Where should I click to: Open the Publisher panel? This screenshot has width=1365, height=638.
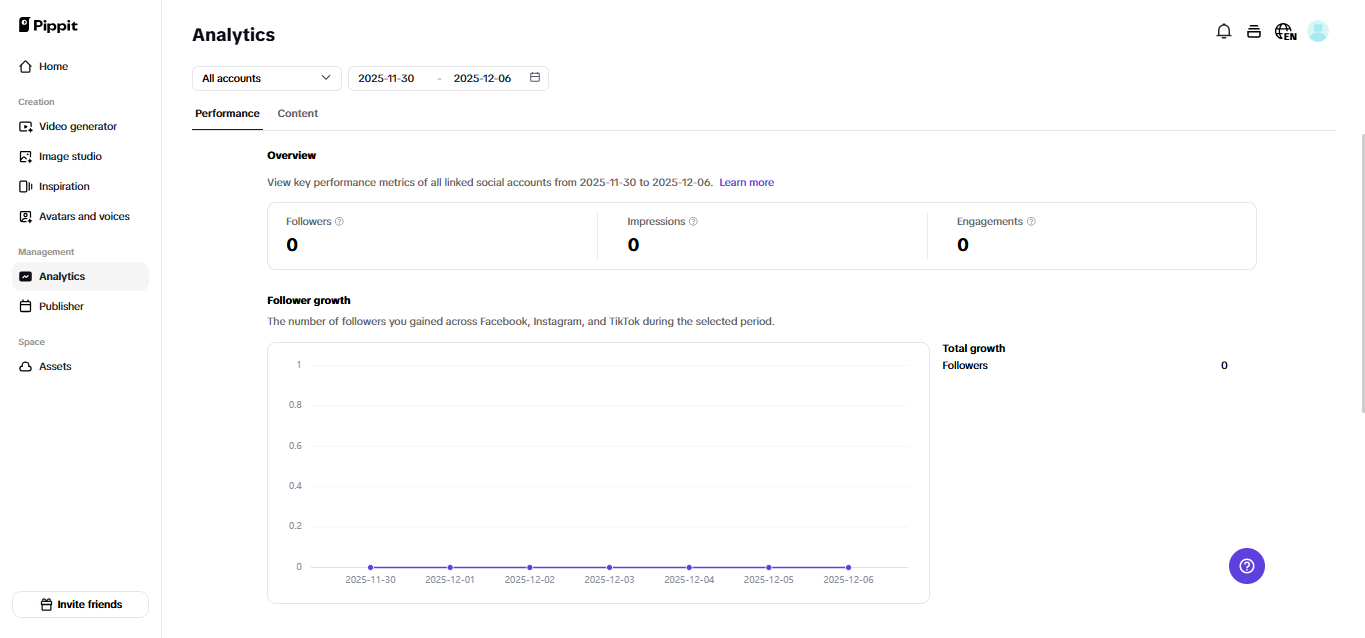pos(62,306)
